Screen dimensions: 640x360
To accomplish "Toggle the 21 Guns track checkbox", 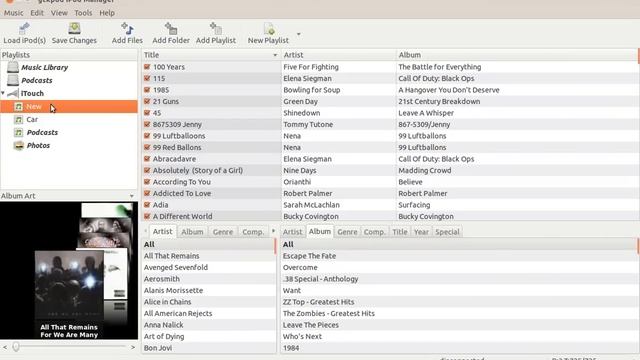I will coord(147,101).
